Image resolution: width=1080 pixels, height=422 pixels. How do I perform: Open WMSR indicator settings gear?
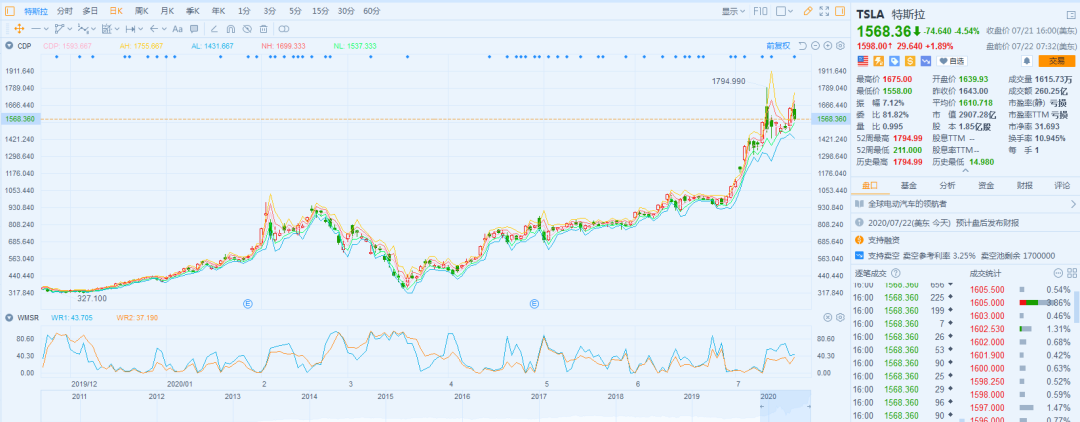pos(840,317)
